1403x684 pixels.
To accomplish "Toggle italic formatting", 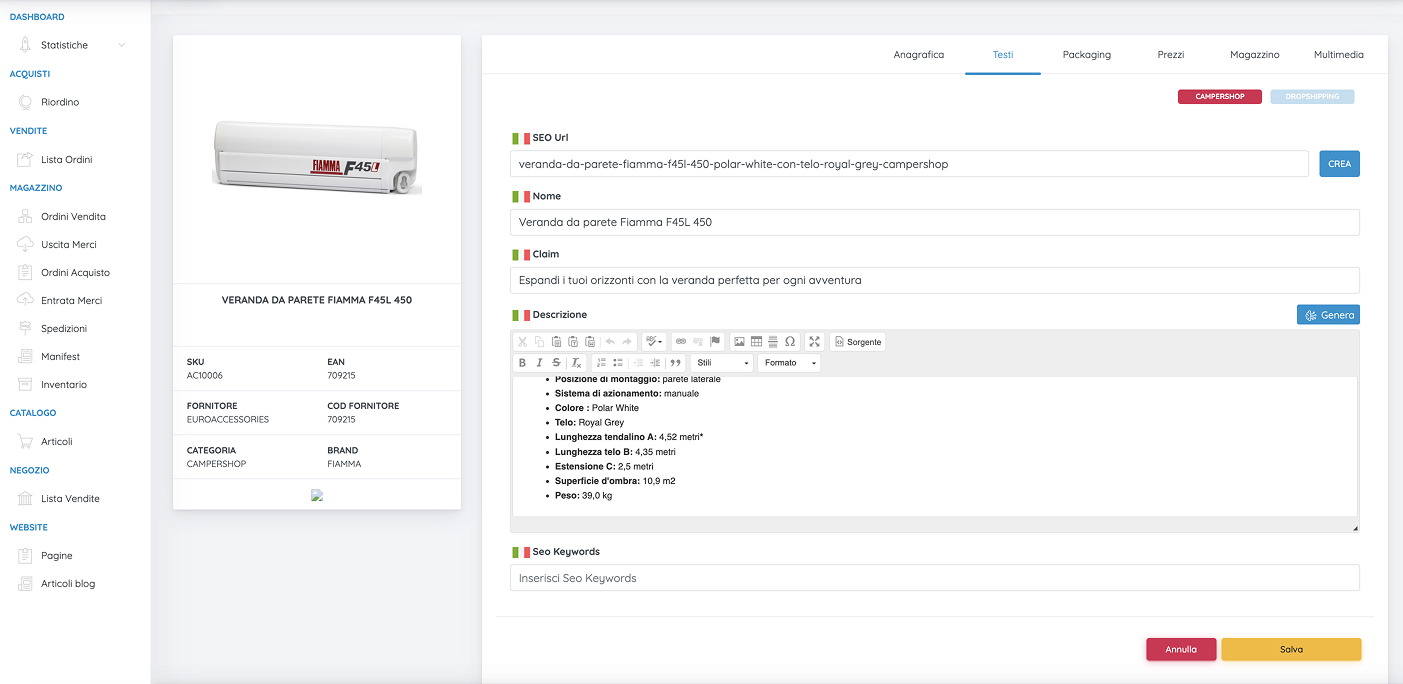I will 539,363.
